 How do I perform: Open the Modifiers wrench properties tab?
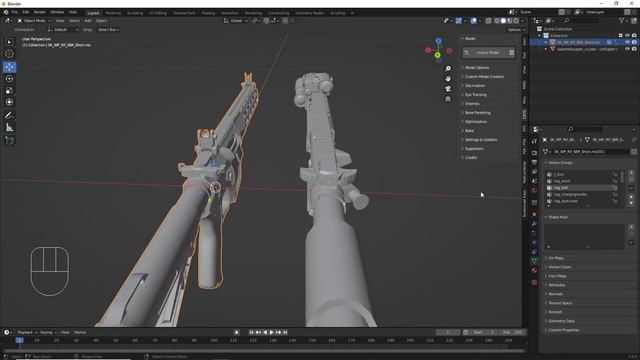[534, 224]
